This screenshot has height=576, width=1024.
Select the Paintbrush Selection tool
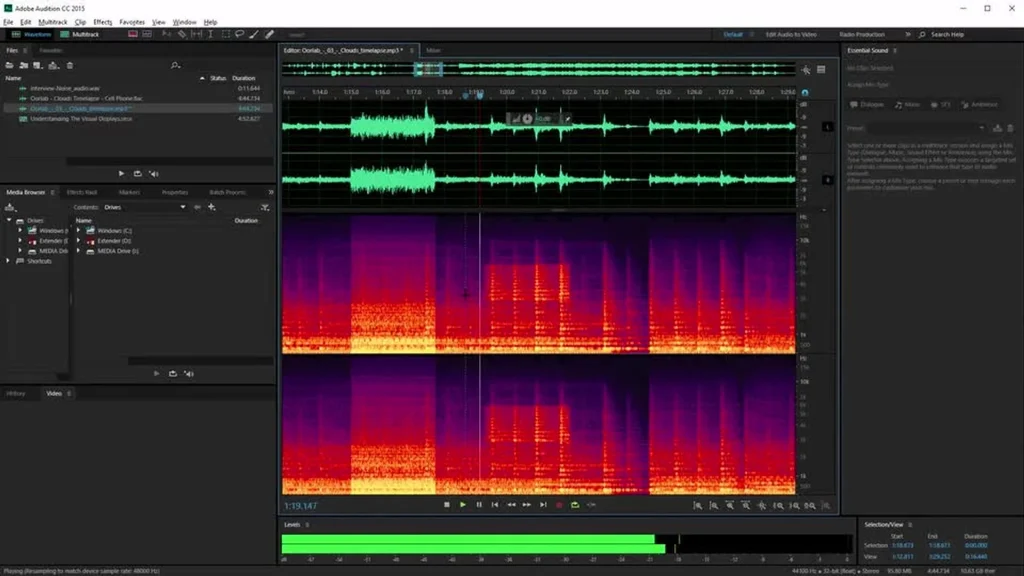254,34
